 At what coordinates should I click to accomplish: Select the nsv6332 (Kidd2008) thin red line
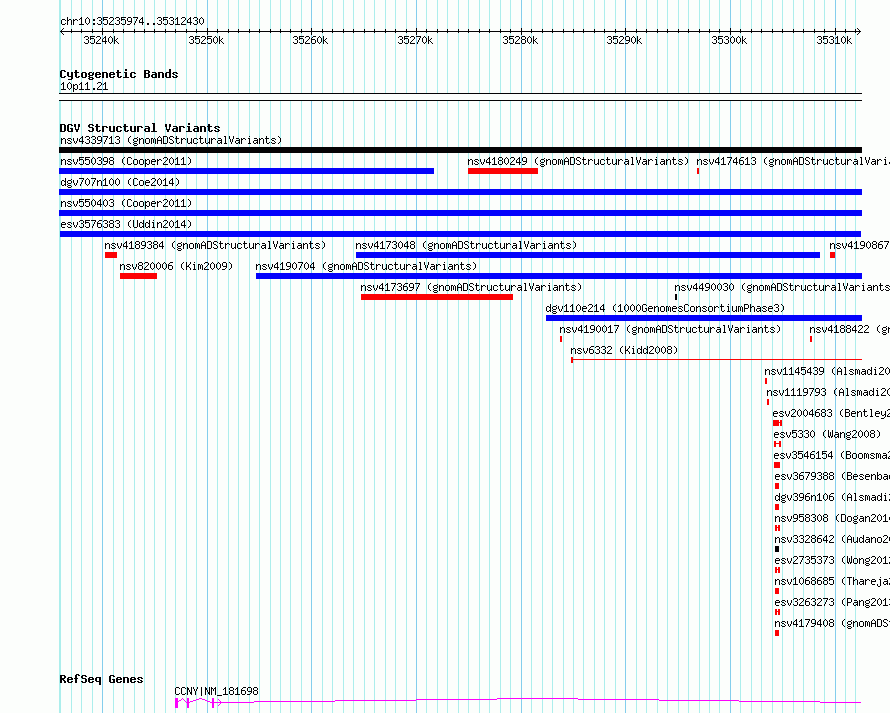click(716, 360)
